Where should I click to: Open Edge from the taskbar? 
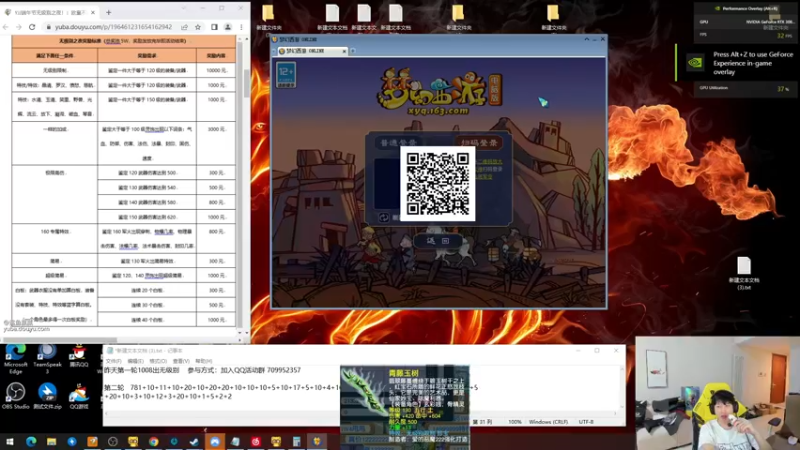(31, 441)
